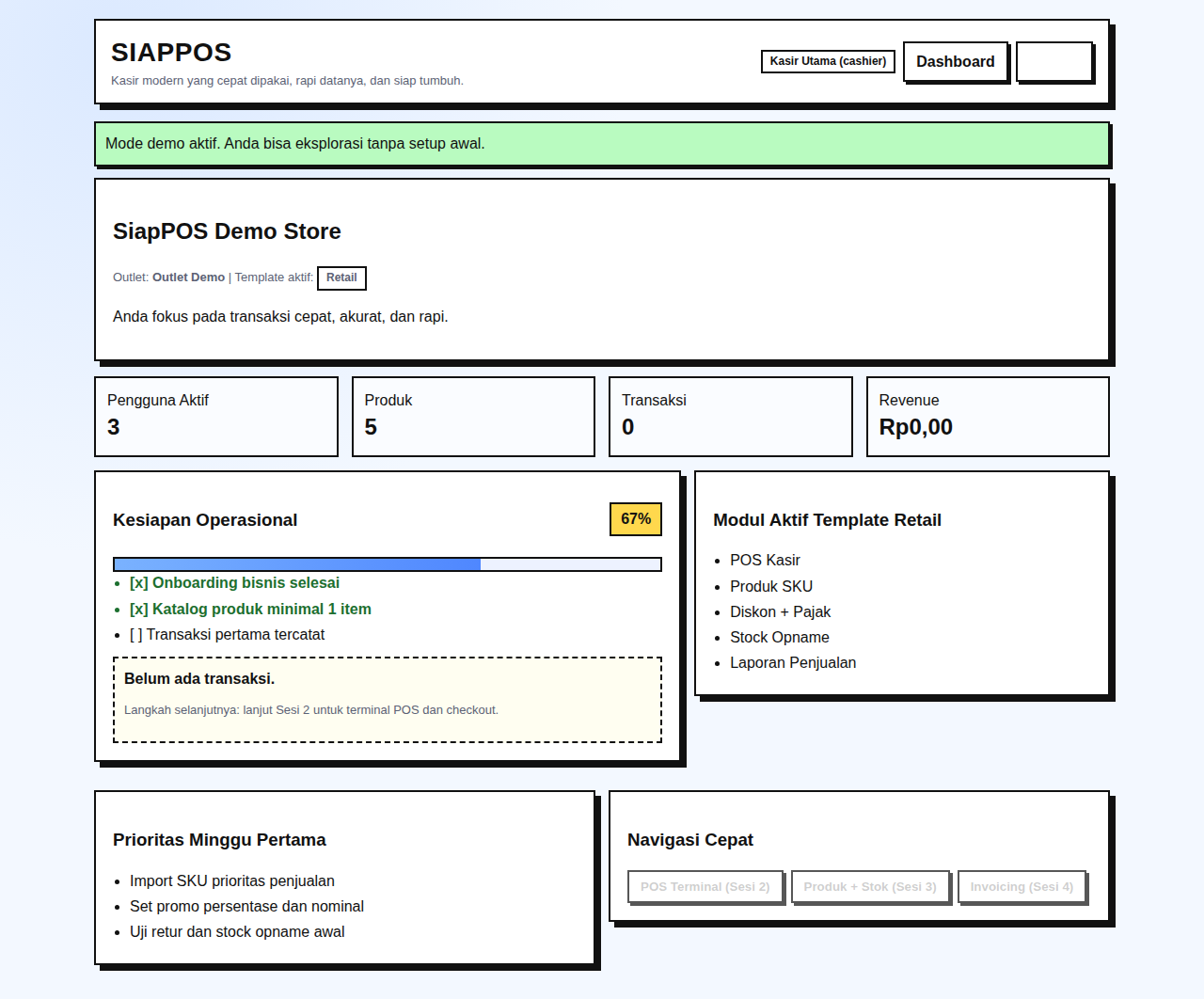Select Laporan Penjualan in modules list
This screenshot has width=1204, height=999.
click(792, 663)
